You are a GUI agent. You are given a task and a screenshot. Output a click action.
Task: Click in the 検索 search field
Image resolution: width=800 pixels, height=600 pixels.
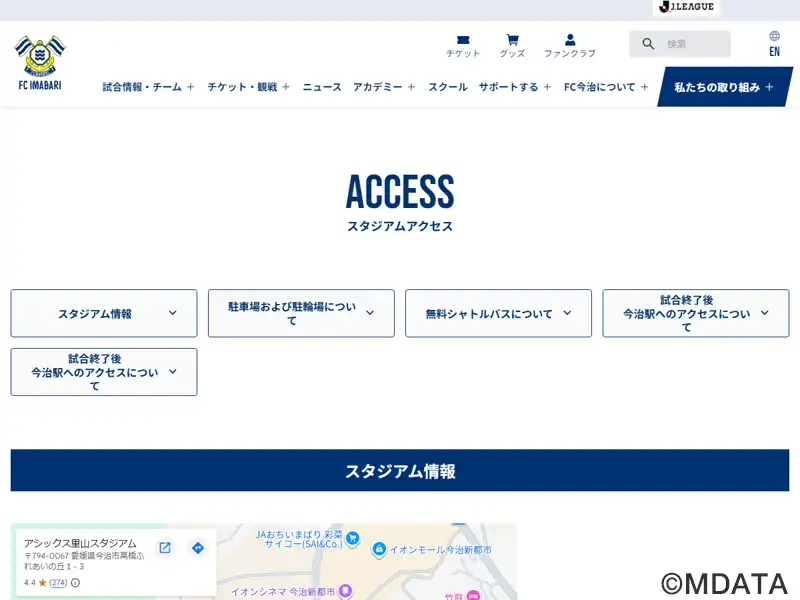tap(680, 44)
